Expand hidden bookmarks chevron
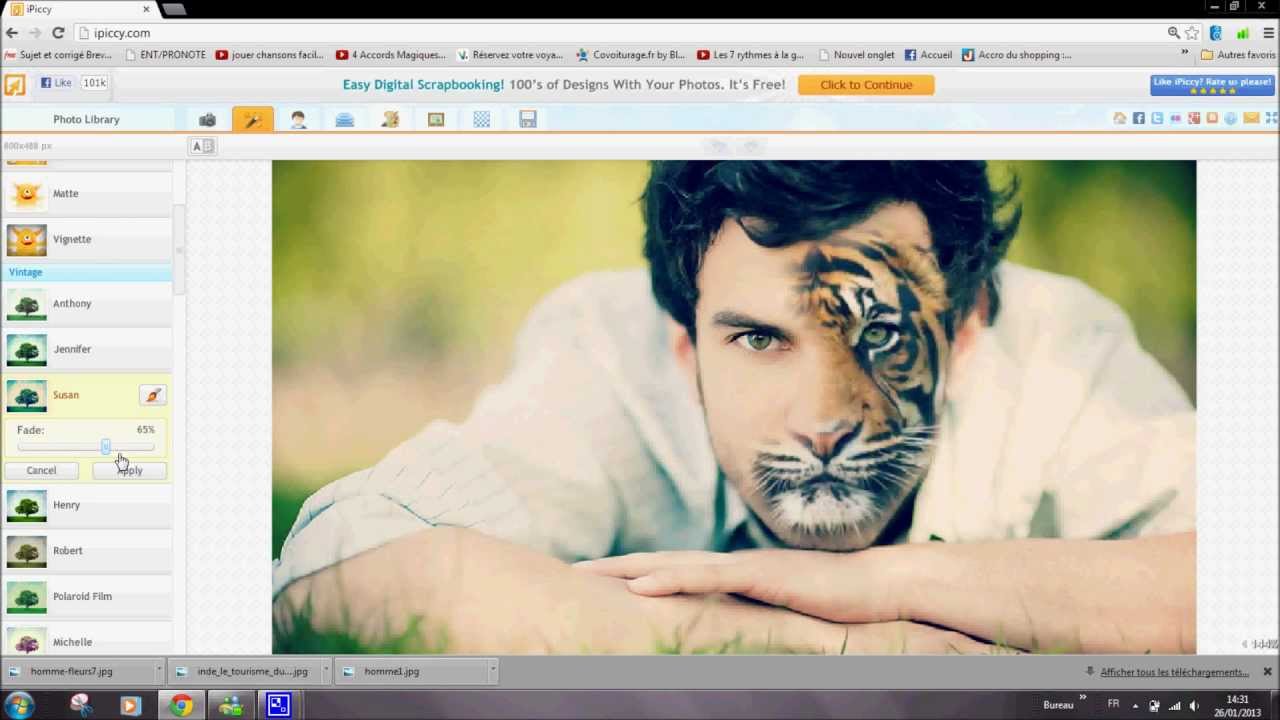Viewport: 1280px width, 720px height. click(1185, 54)
